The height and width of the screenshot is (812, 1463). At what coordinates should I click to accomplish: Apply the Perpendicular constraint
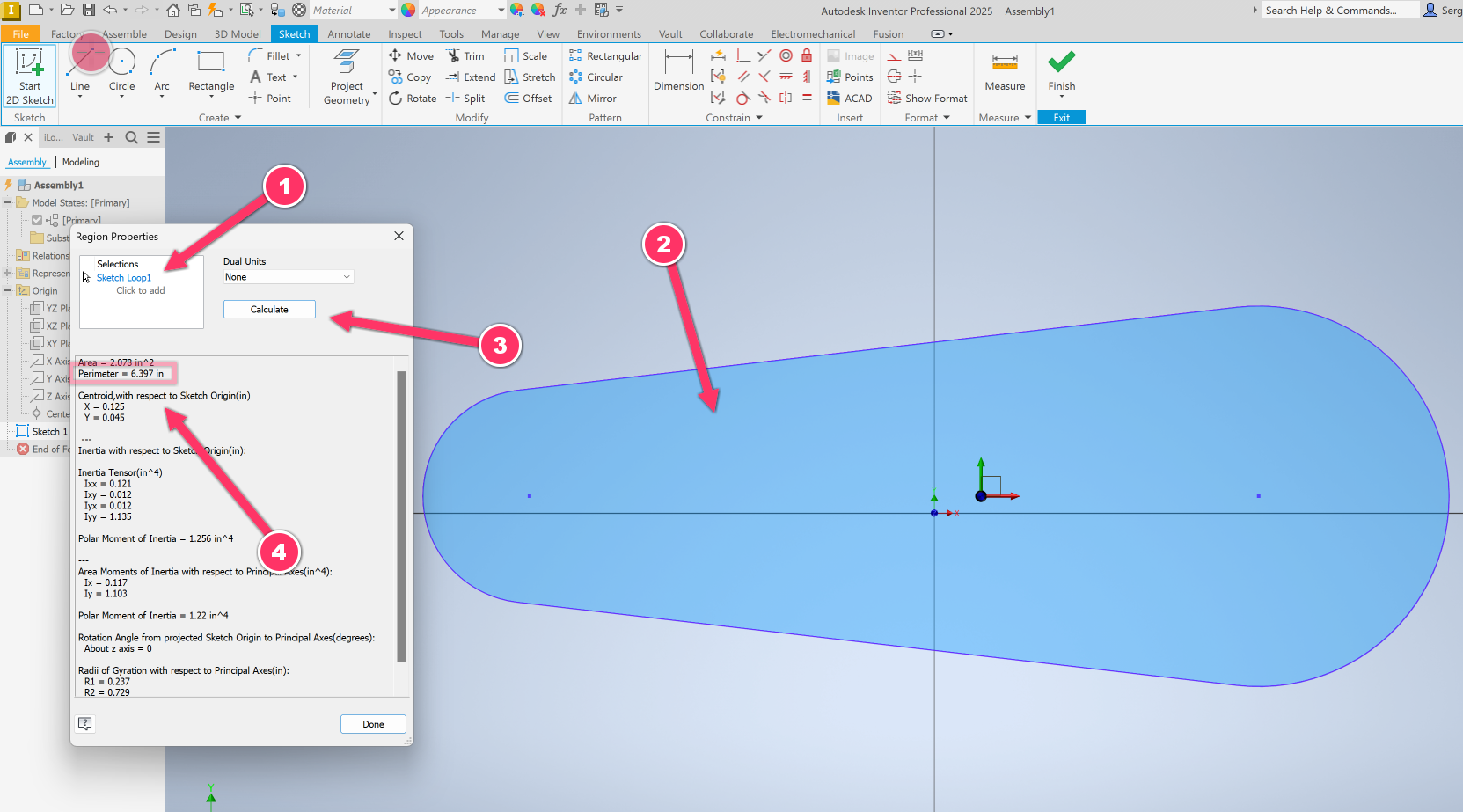click(x=742, y=55)
